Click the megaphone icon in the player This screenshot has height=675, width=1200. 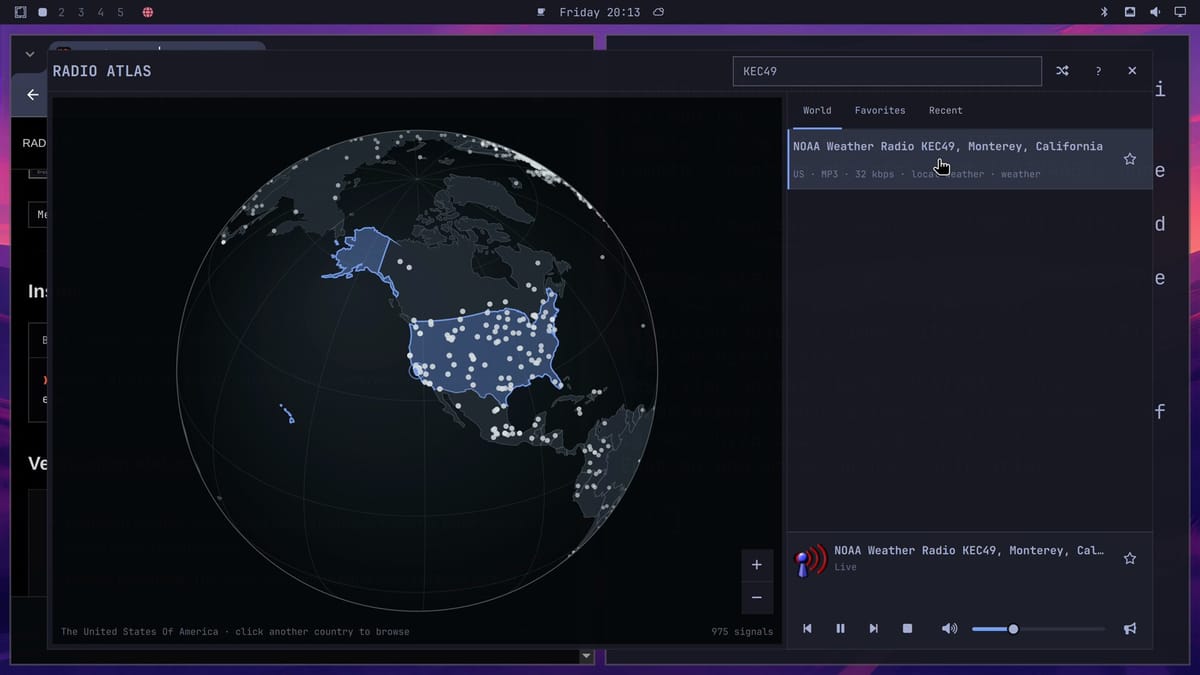pos(1130,629)
